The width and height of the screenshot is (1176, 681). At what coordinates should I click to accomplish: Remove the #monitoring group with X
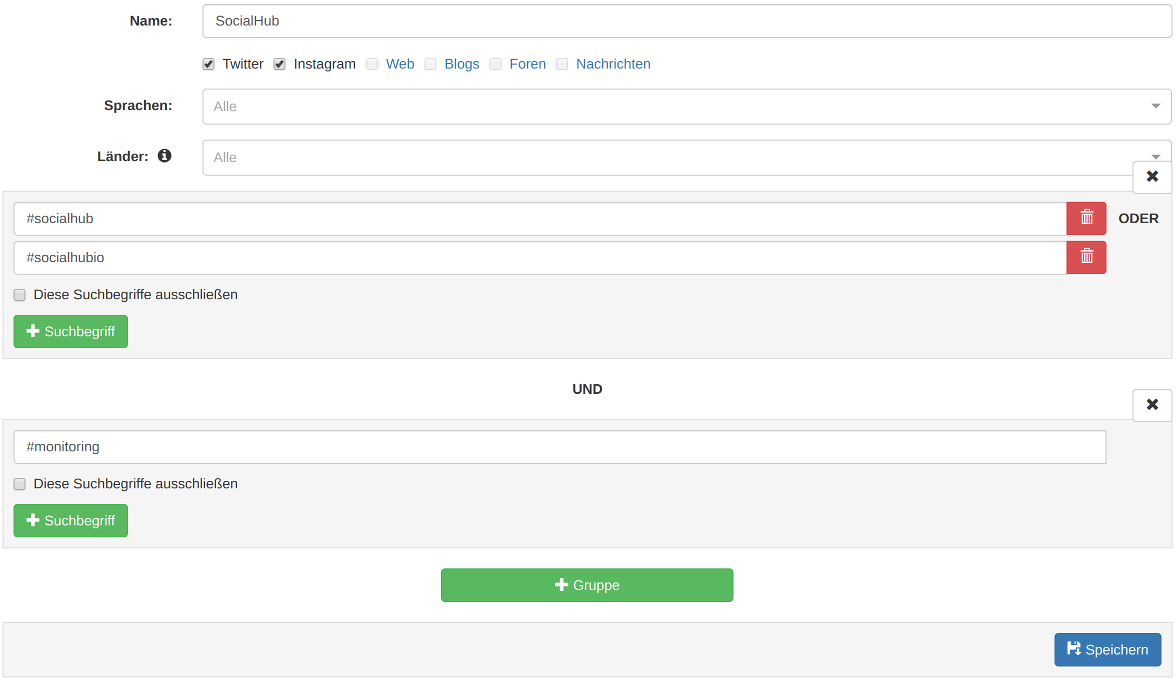[x=1152, y=405]
